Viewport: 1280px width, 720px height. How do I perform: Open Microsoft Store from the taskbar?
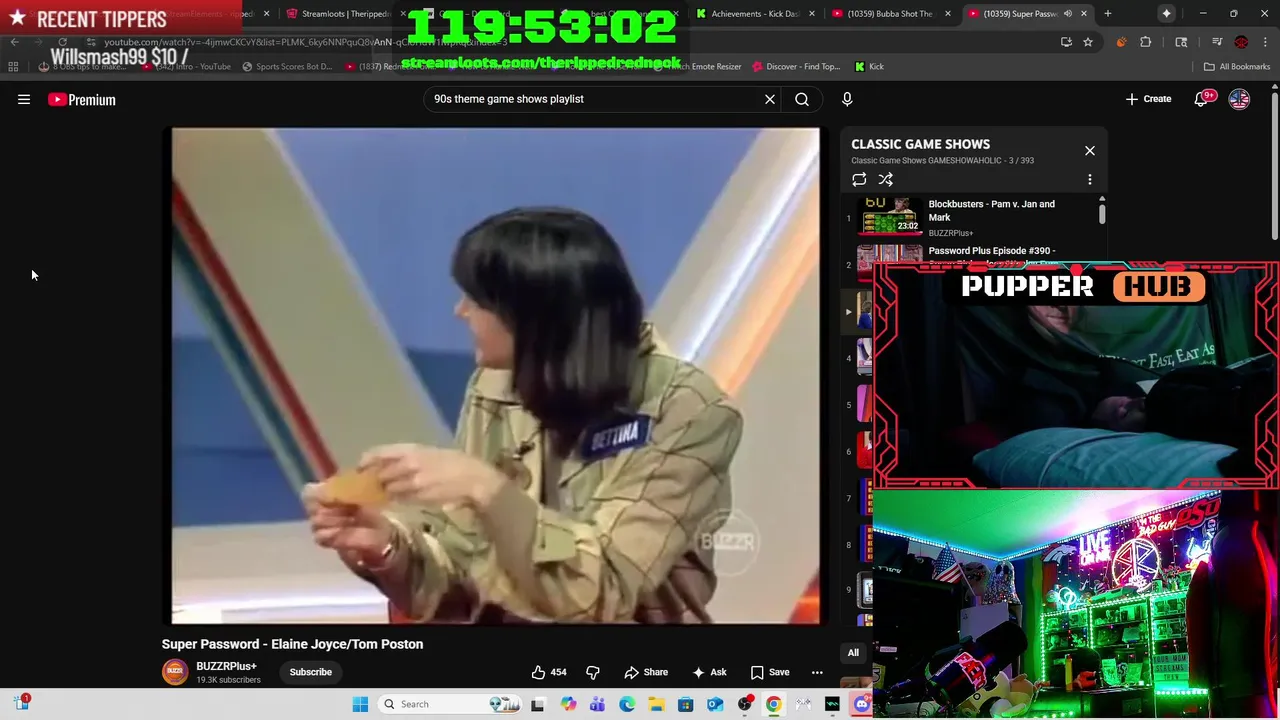686,704
